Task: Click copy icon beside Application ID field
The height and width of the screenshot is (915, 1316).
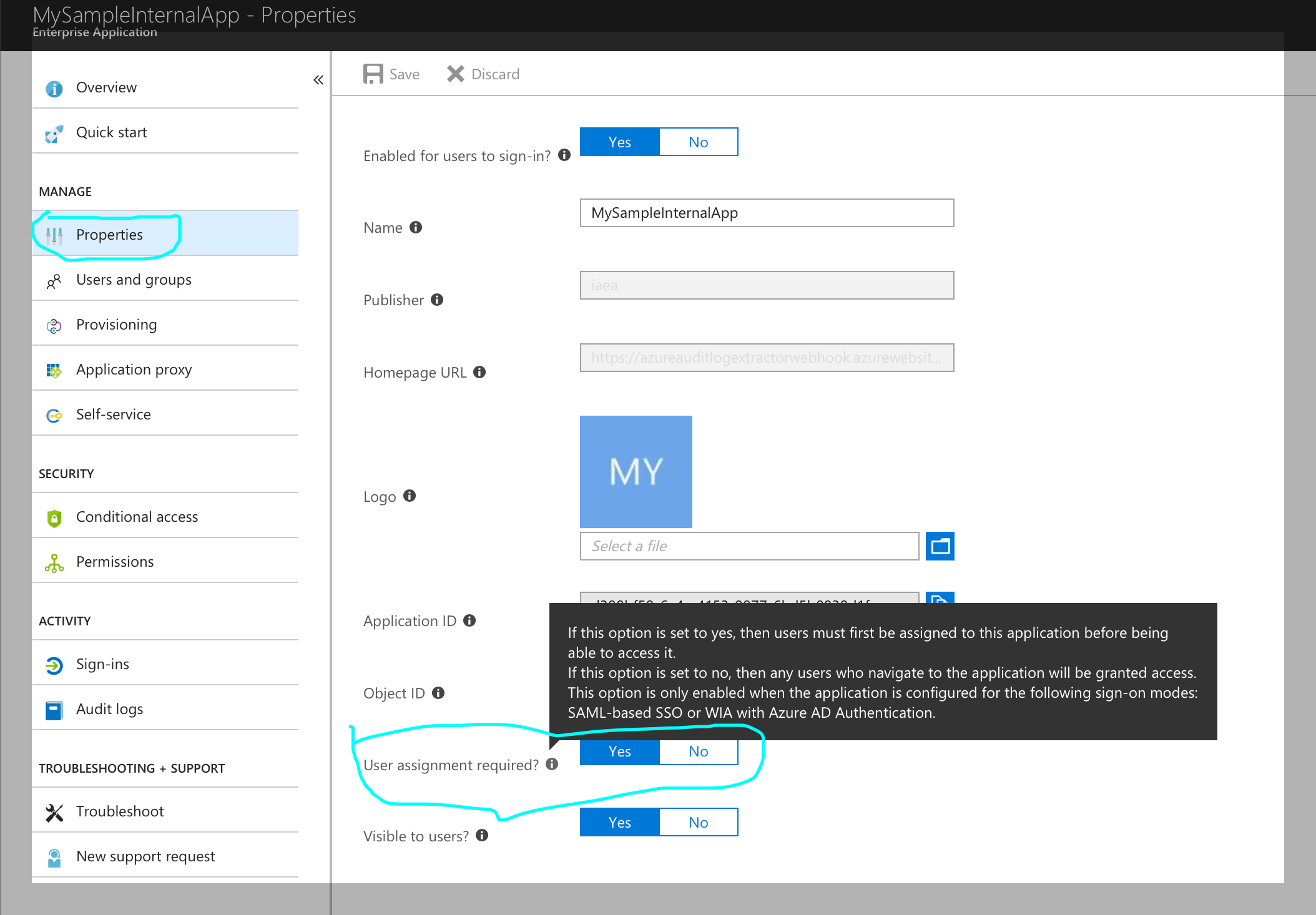Action: [x=940, y=598]
